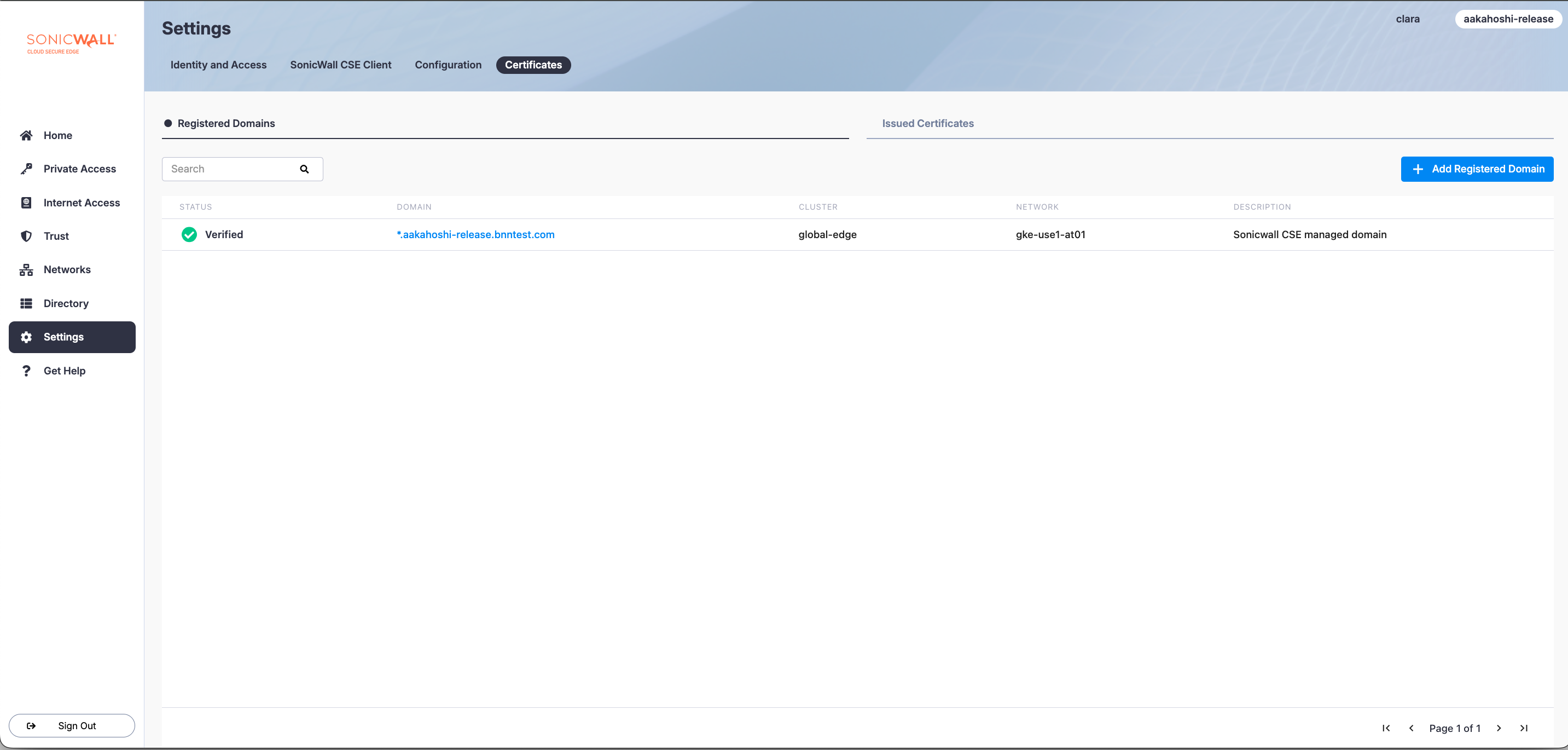The width and height of the screenshot is (1568, 750).
Task: Click Sign Out button
Action: click(72, 725)
